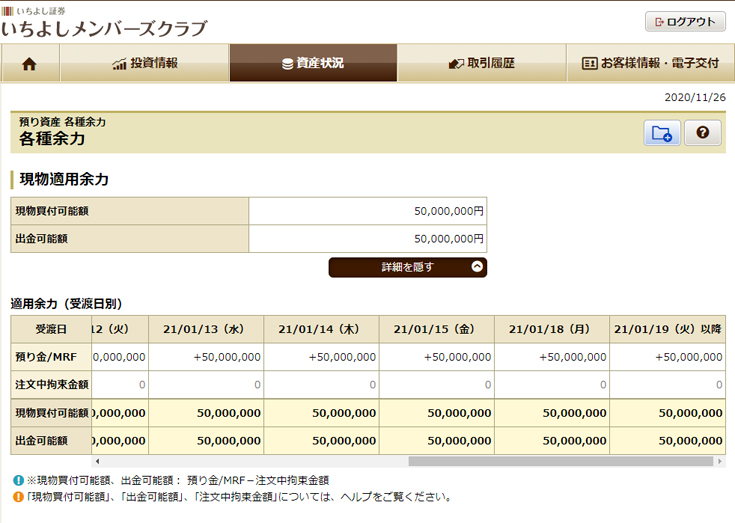Viewport: 735px width, 523px height.
Task: Click the right arrow of the table scrollbar
Action: point(720,462)
